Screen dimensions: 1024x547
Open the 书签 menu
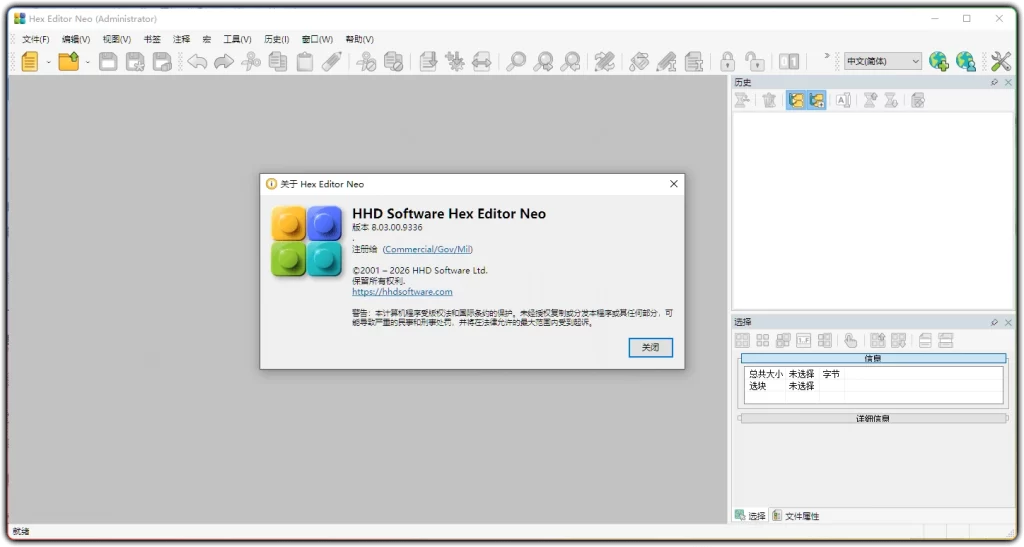click(152, 39)
